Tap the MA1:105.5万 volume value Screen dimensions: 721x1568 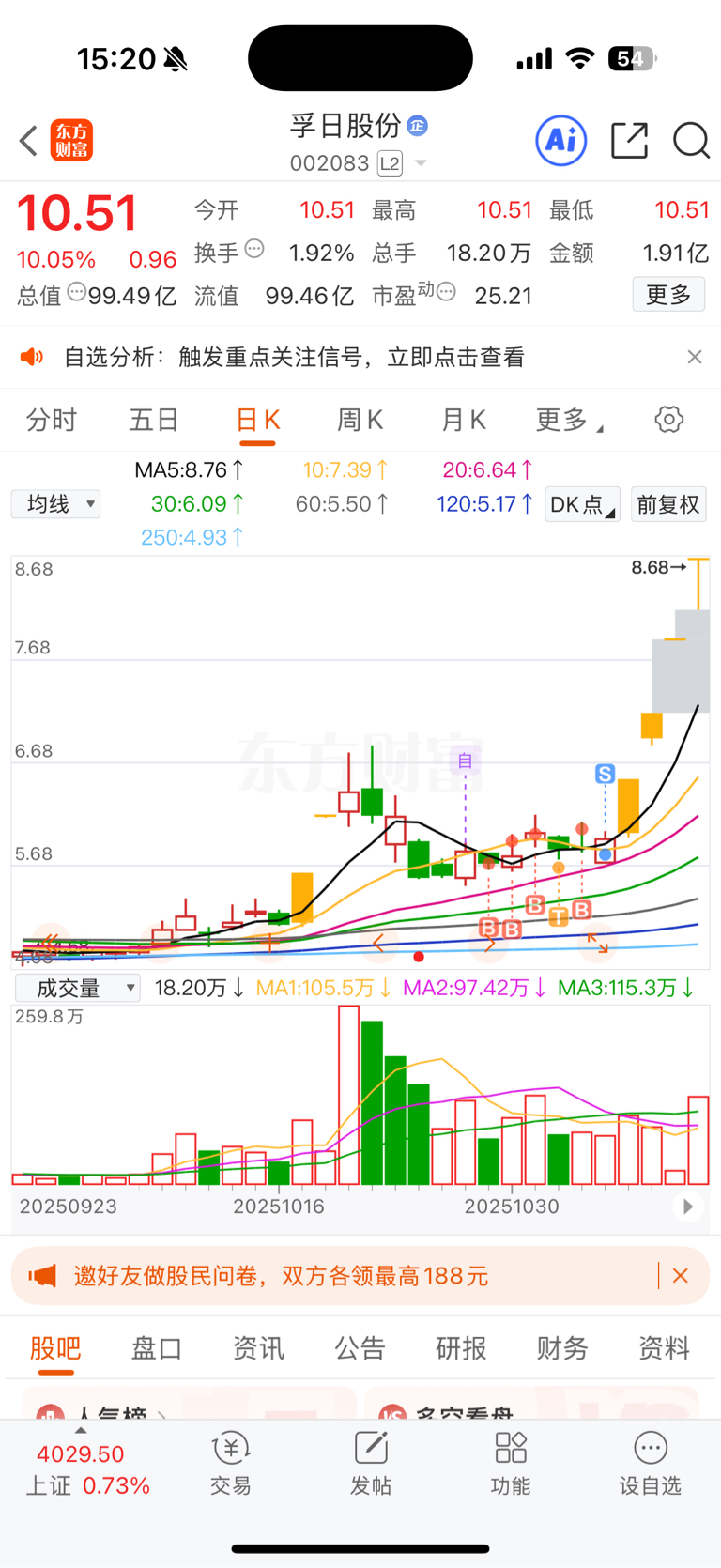pyautogui.click(x=323, y=988)
